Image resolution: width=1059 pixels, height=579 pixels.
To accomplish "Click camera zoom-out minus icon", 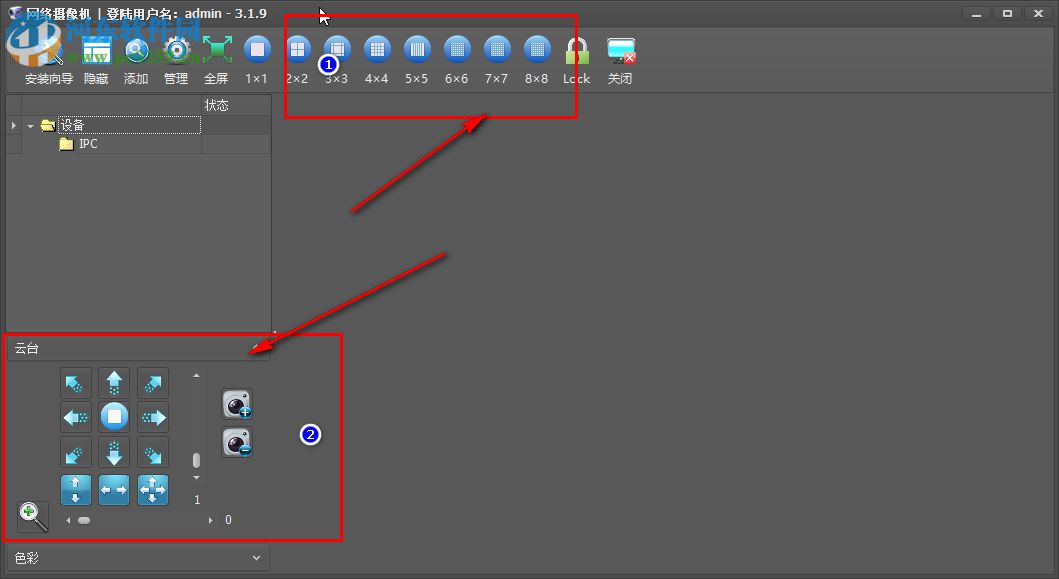I will tap(237, 442).
